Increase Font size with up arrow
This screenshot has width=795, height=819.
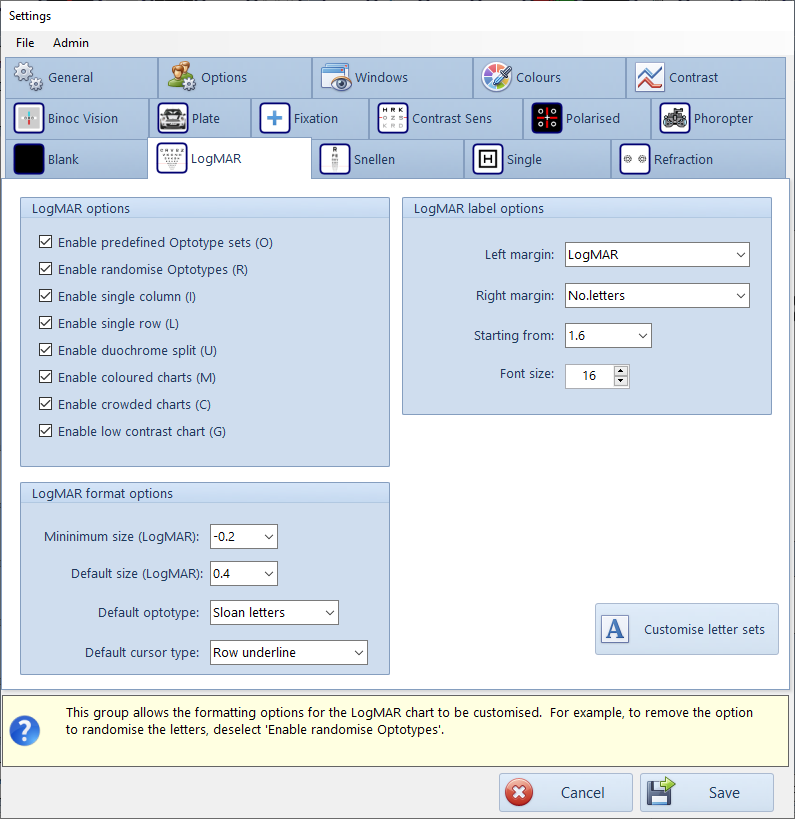621,371
